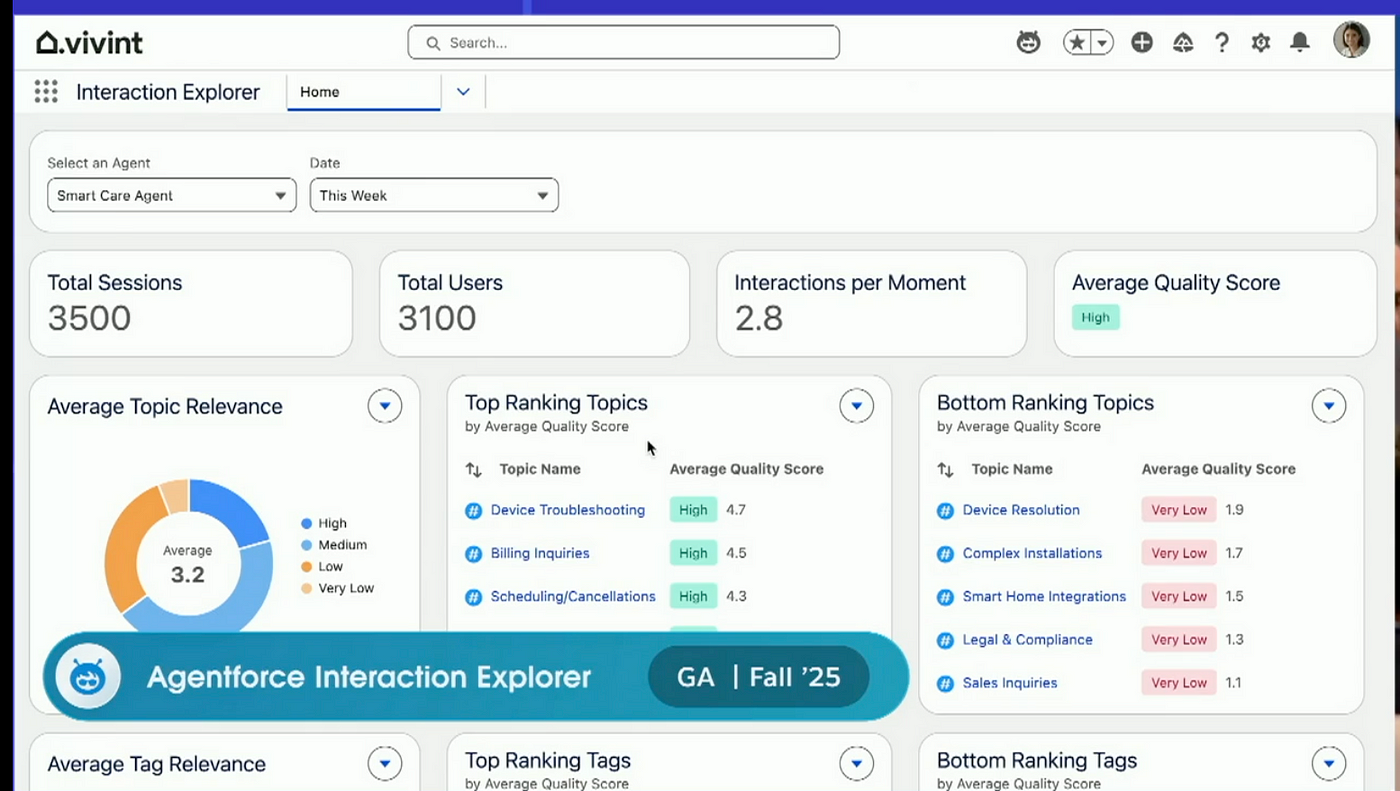This screenshot has width=1400, height=791.
Task: Open the Complex Installations topic link
Action: point(1032,553)
